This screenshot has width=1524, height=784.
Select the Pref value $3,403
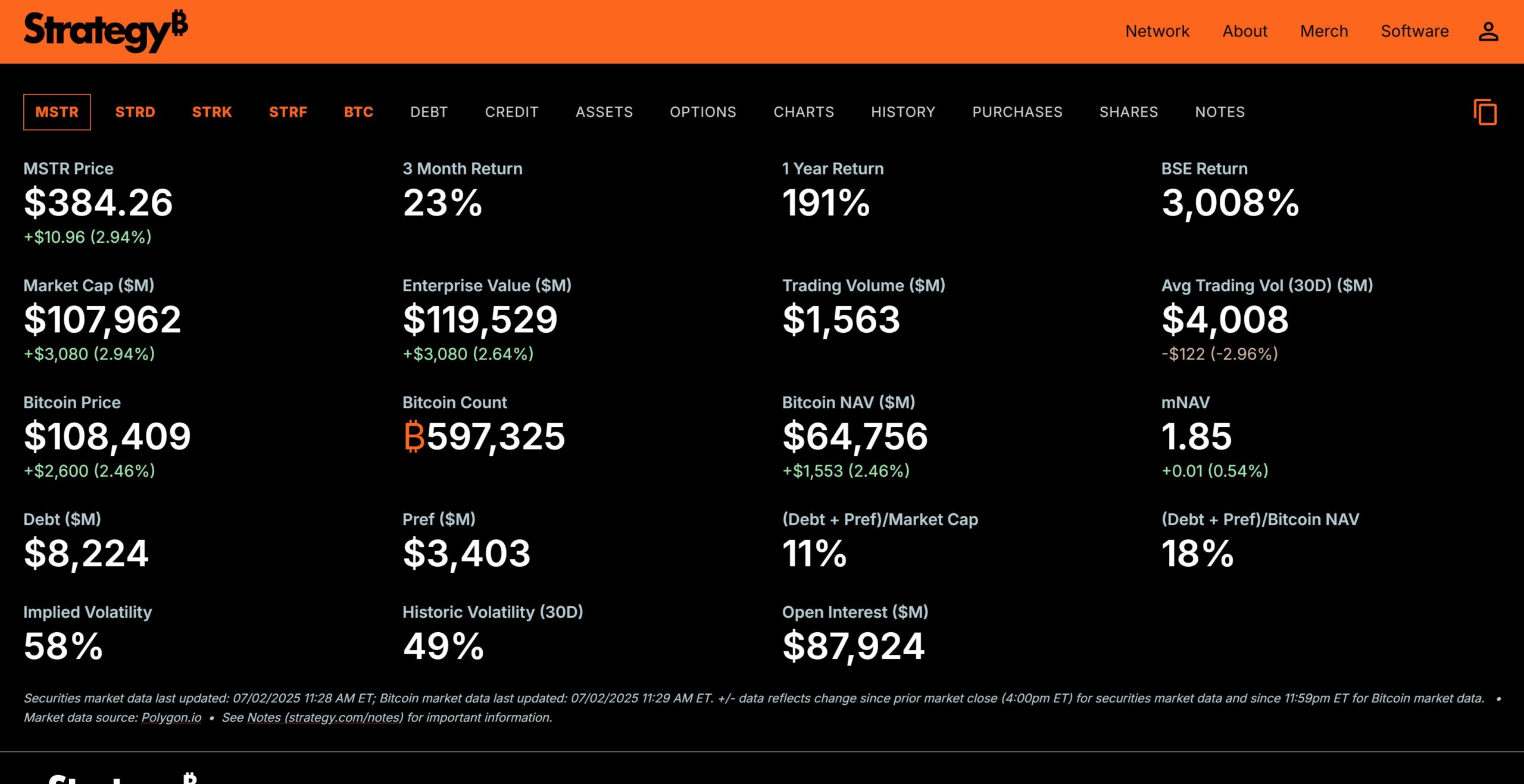coord(467,554)
